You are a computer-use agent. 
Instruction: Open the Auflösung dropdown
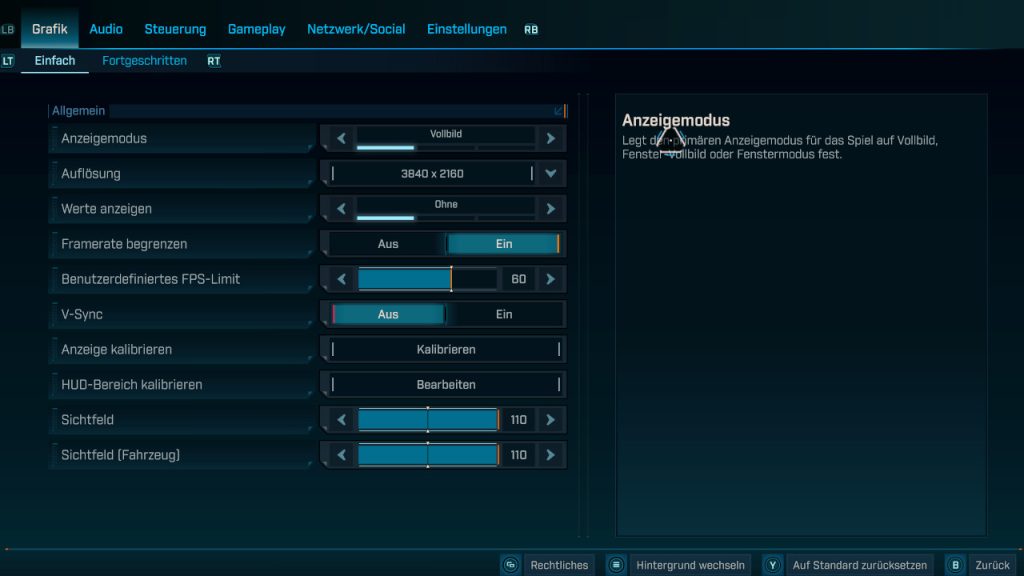click(551, 173)
